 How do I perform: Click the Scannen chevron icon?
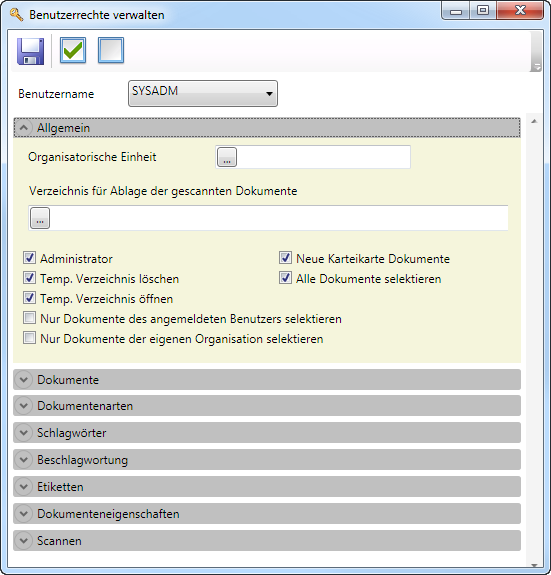pyautogui.click(x=24, y=541)
